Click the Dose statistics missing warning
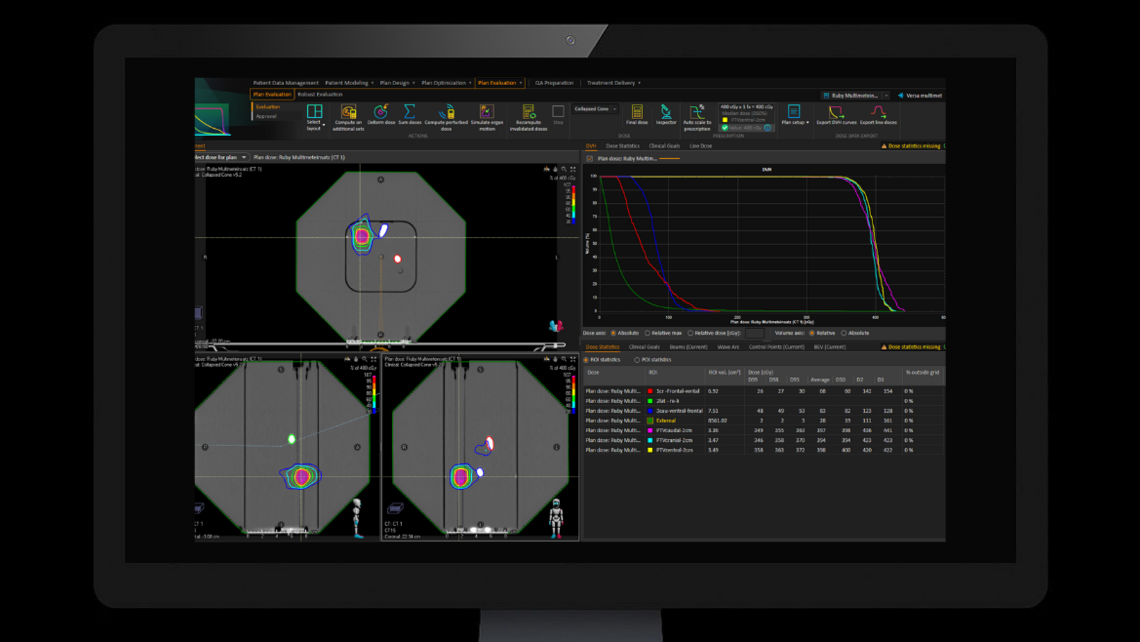 coord(914,347)
